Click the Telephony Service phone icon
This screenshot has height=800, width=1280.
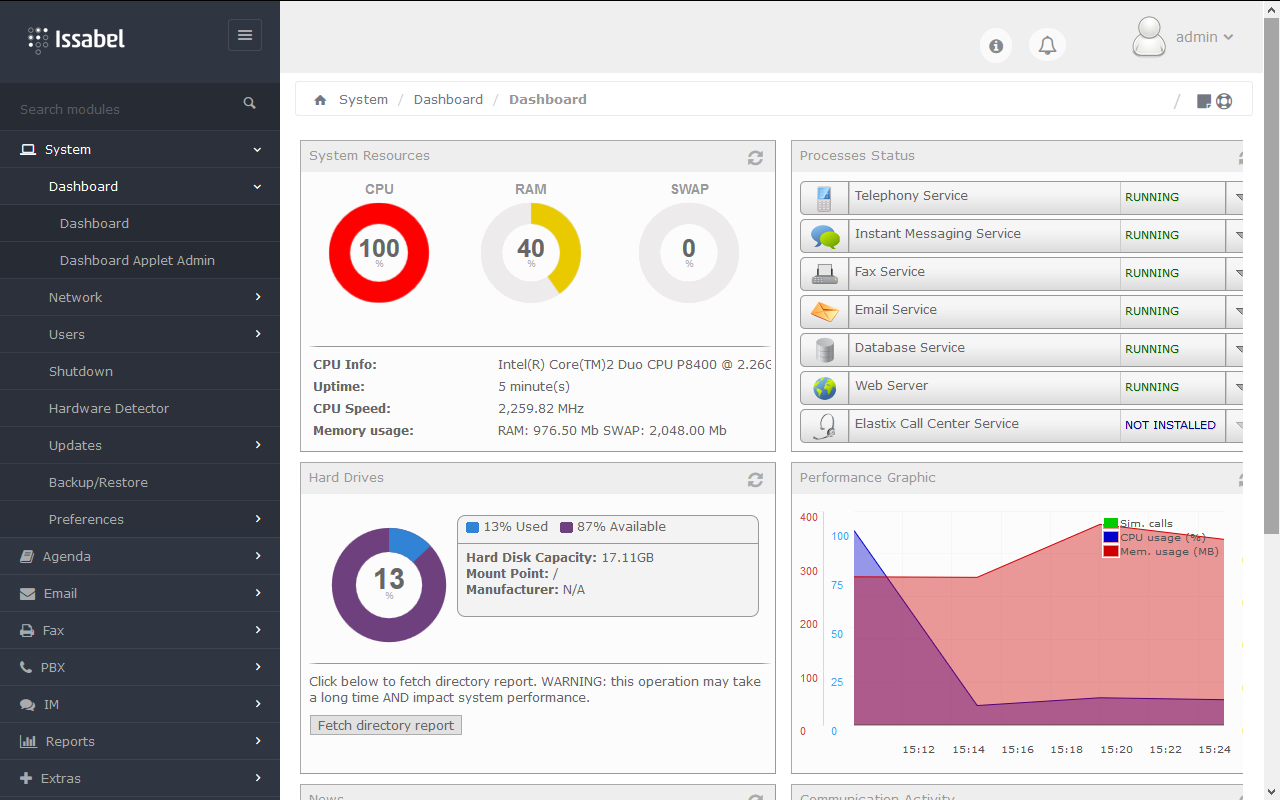tap(824, 198)
